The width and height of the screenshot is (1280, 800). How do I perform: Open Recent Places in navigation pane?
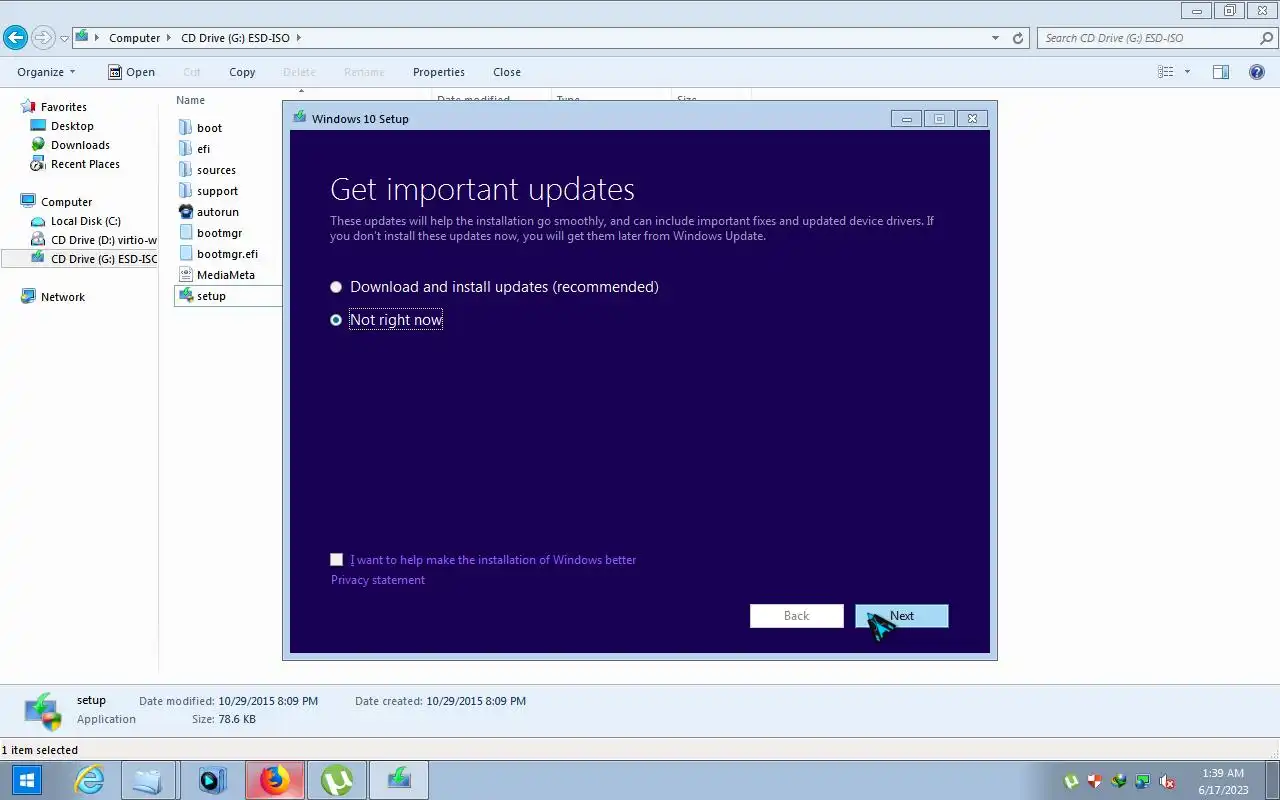[x=85, y=164]
